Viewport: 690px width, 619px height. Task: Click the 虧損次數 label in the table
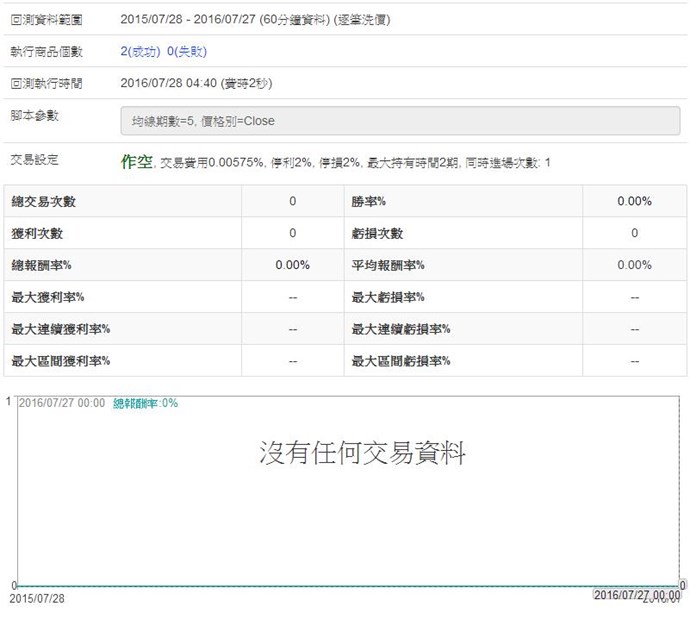coord(378,234)
